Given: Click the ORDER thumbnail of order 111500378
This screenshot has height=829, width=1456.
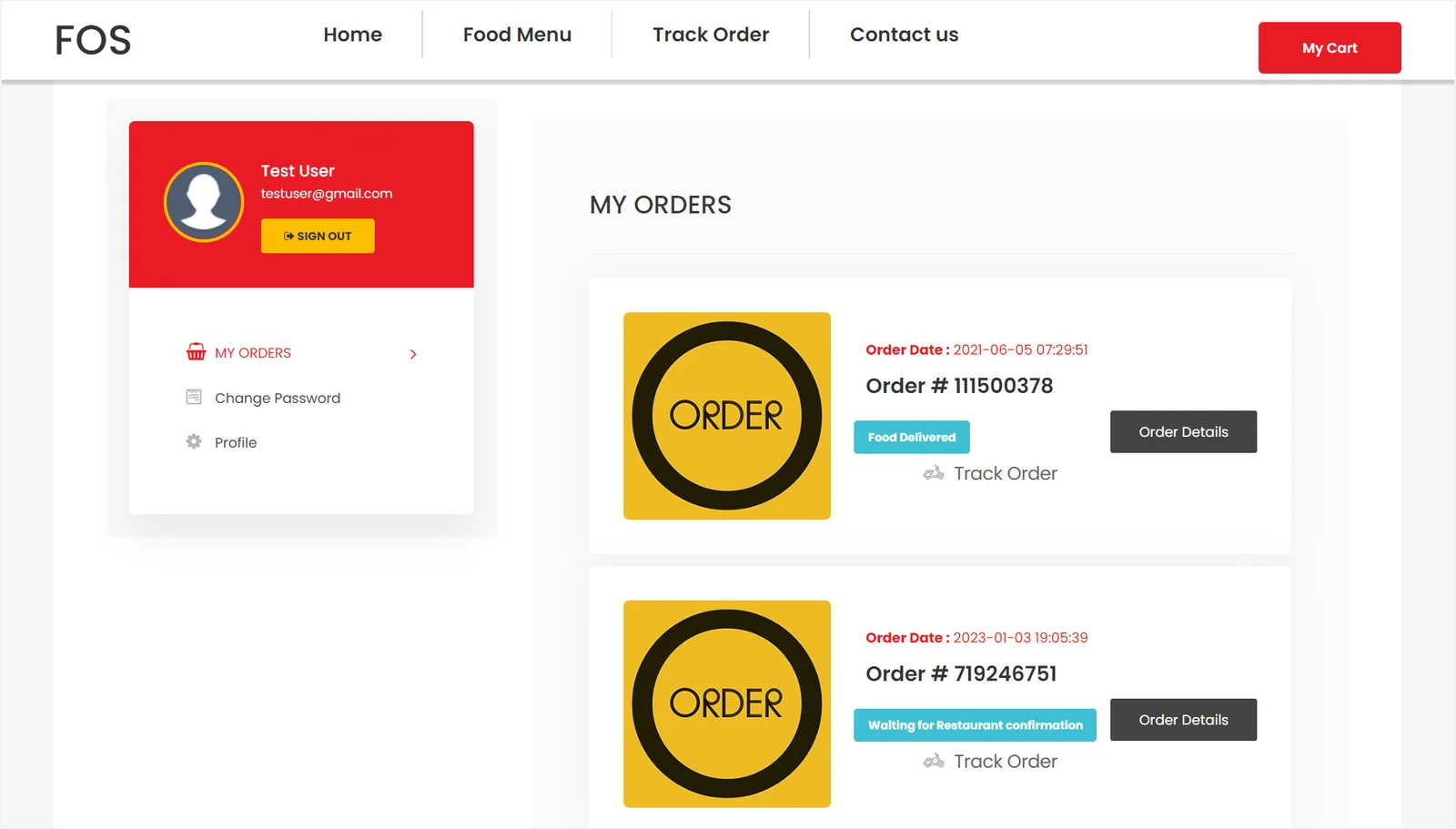Looking at the screenshot, I should pyautogui.click(x=727, y=416).
